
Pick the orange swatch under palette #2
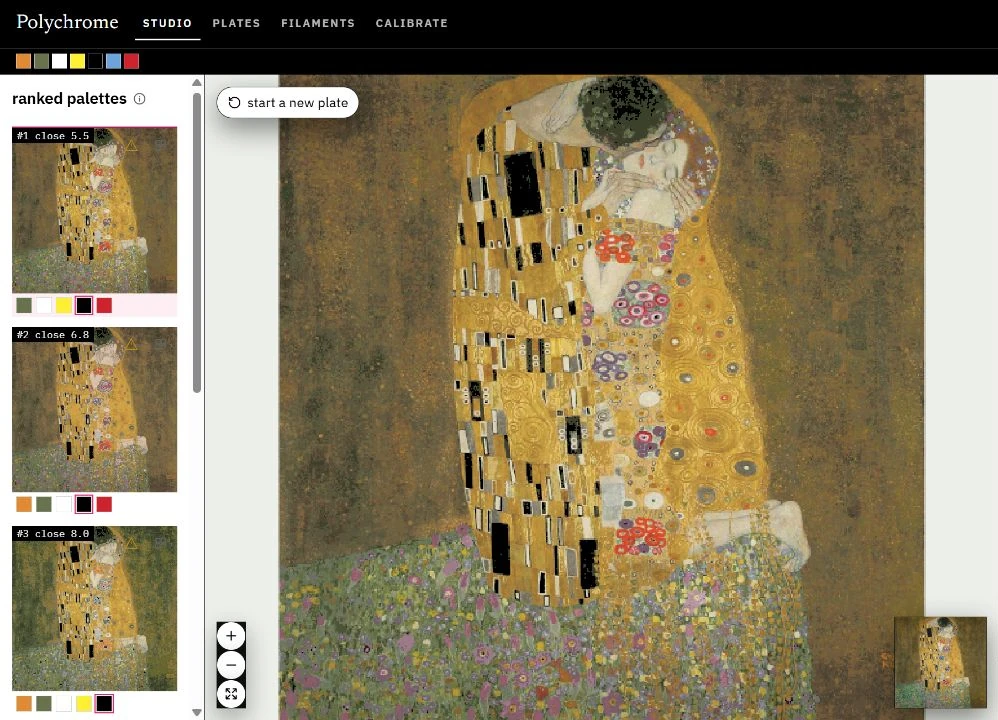24,504
